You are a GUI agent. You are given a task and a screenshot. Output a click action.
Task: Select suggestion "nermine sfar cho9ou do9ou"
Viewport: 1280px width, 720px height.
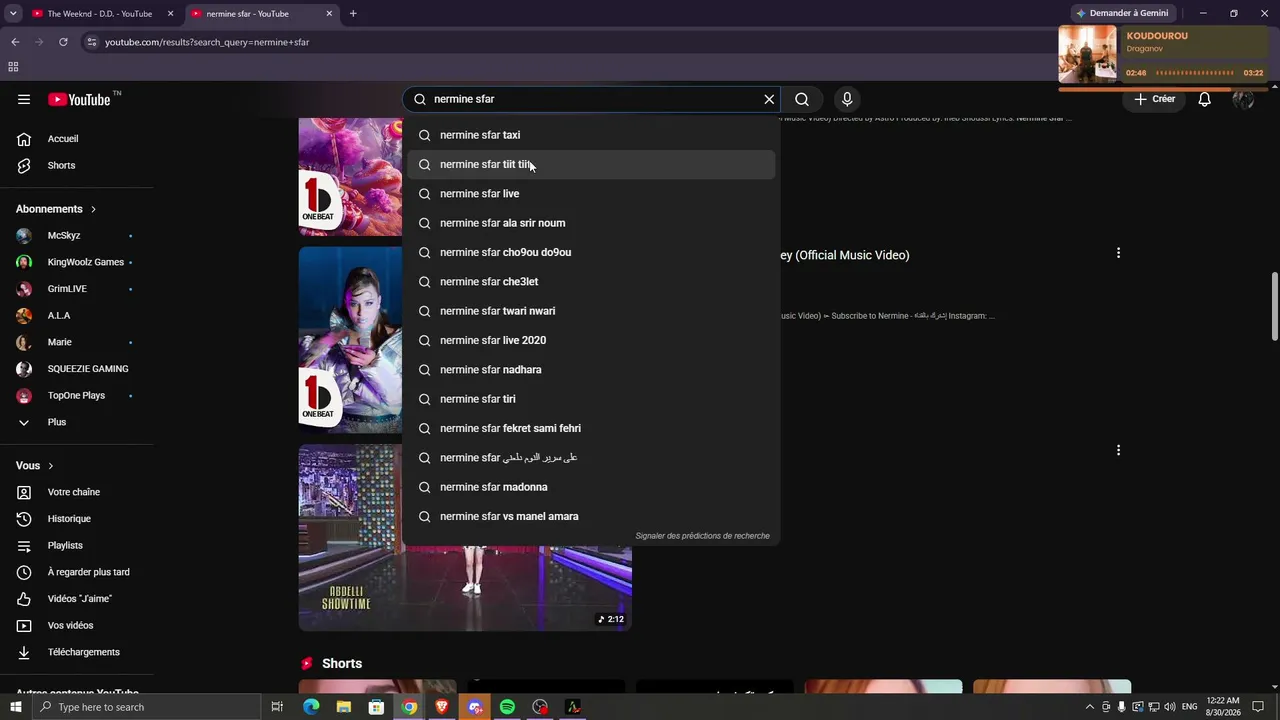591,252
